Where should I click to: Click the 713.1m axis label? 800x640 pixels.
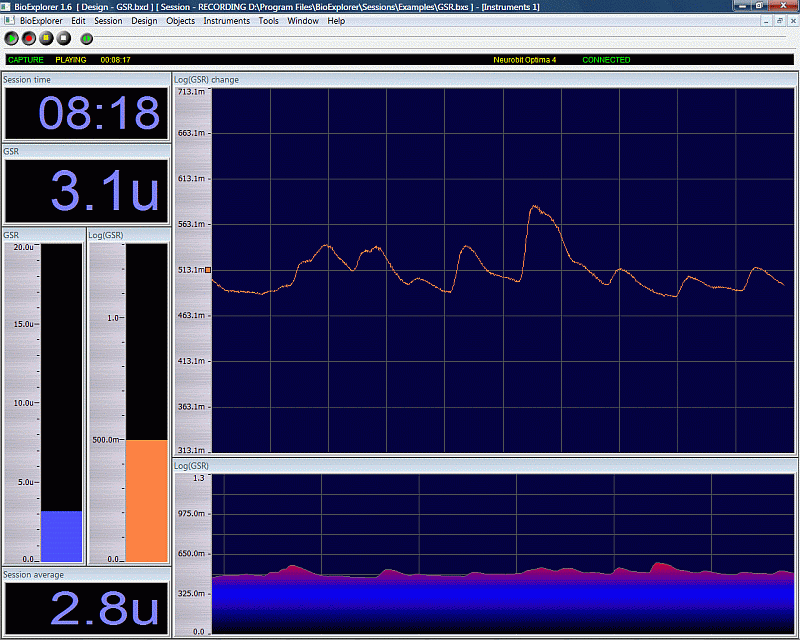coord(191,92)
